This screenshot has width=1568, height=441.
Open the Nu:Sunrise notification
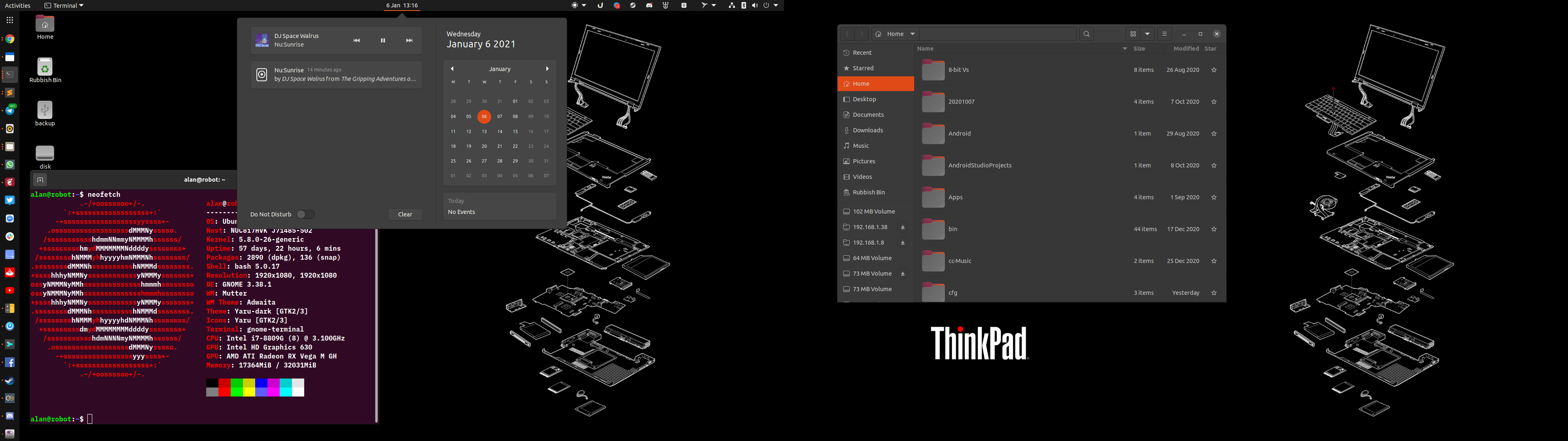coord(336,74)
